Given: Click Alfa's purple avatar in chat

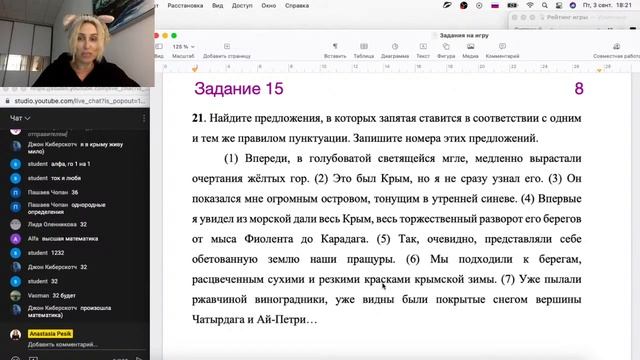Looking at the screenshot, I should pyautogui.click(x=16, y=239).
